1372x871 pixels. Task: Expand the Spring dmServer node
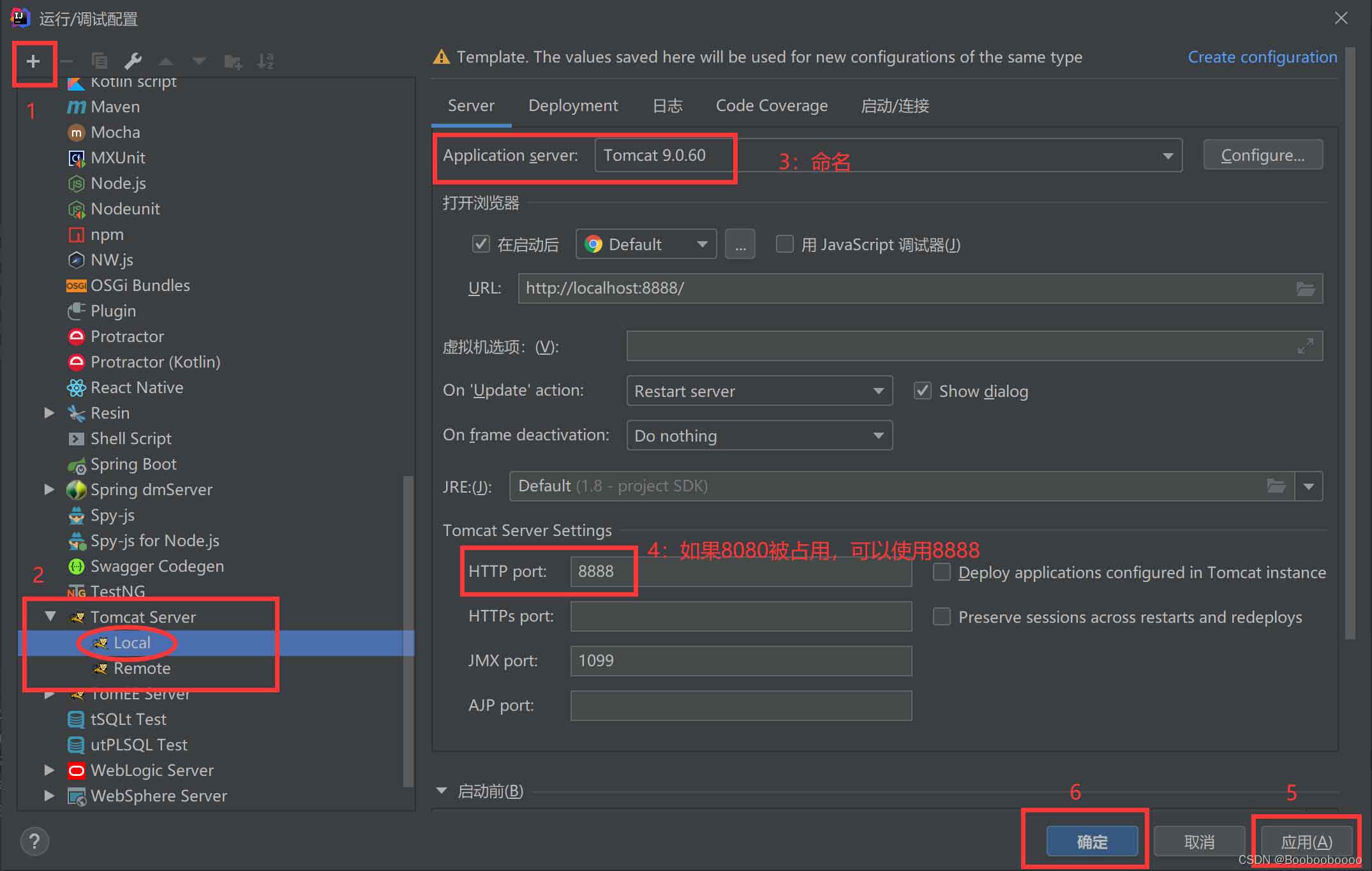pos(49,489)
